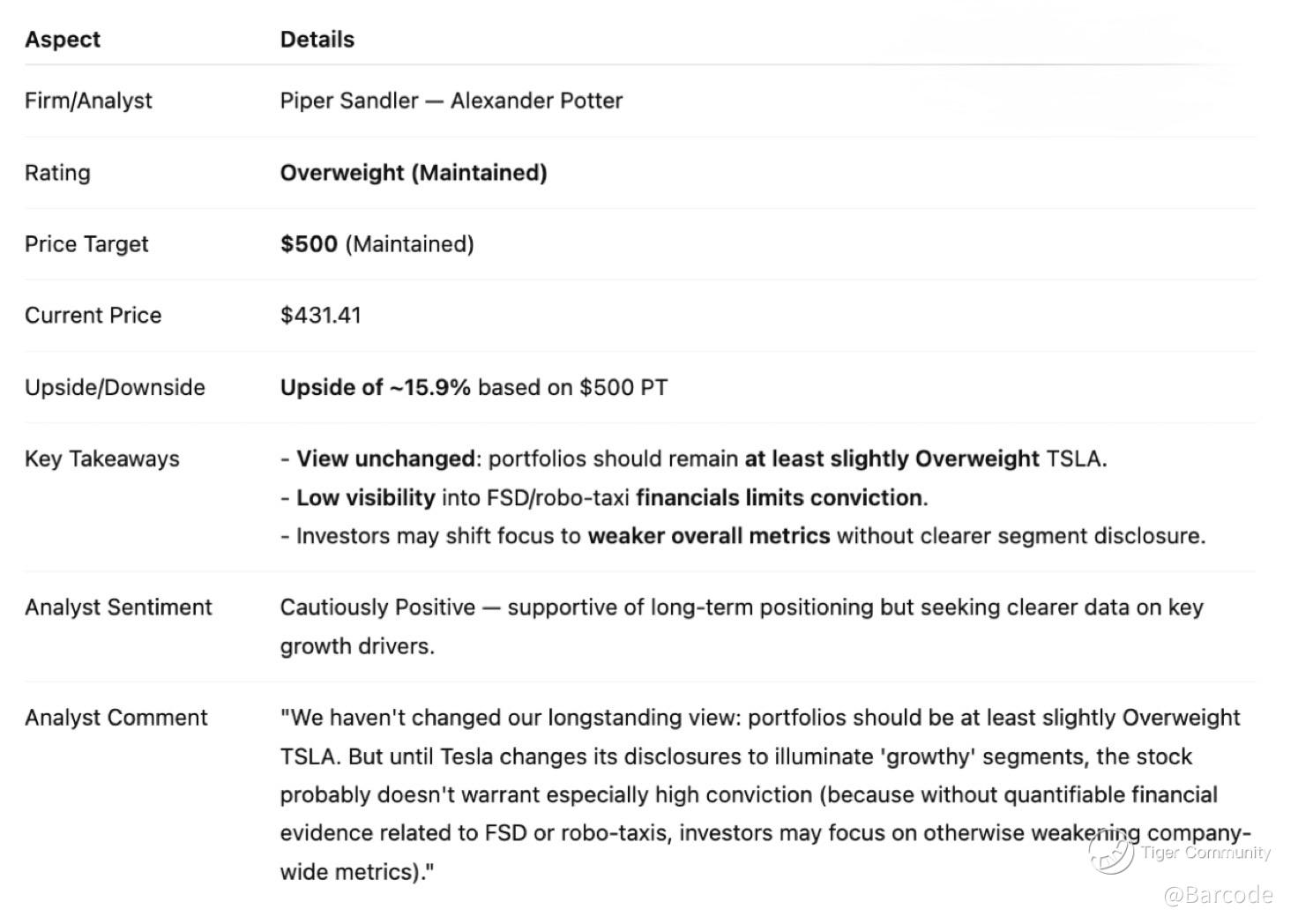Image resolution: width=1298 pixels, height=924 pixels.
Task: Select the Current Price row label
Action: pos(93,316)
